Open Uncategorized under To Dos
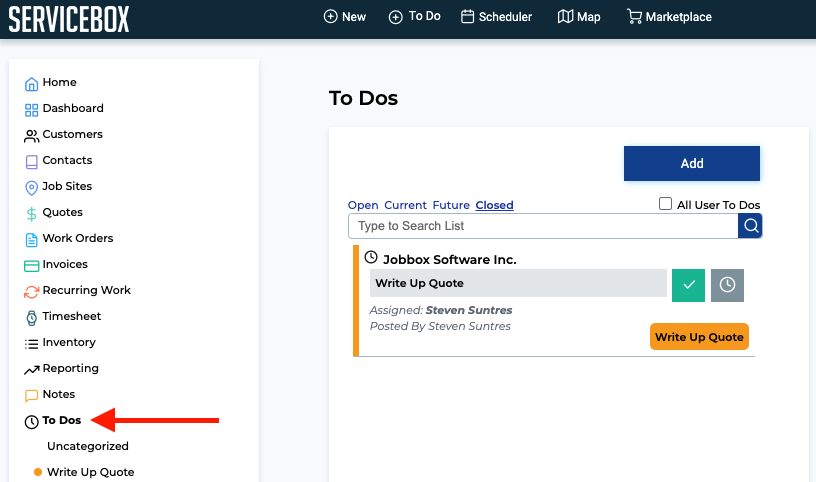 coord(87,446)
